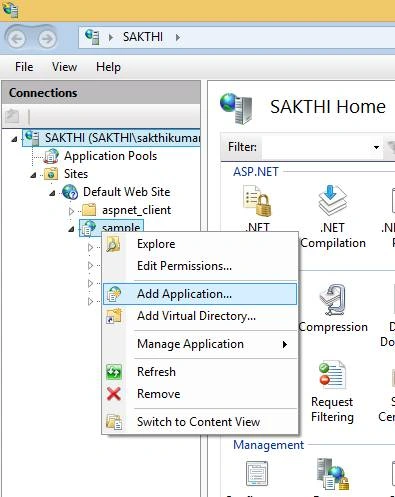Viewport: 395px width, 497px height.
Task: Open the Request Filtering feature icon
Action: point(332,374)
